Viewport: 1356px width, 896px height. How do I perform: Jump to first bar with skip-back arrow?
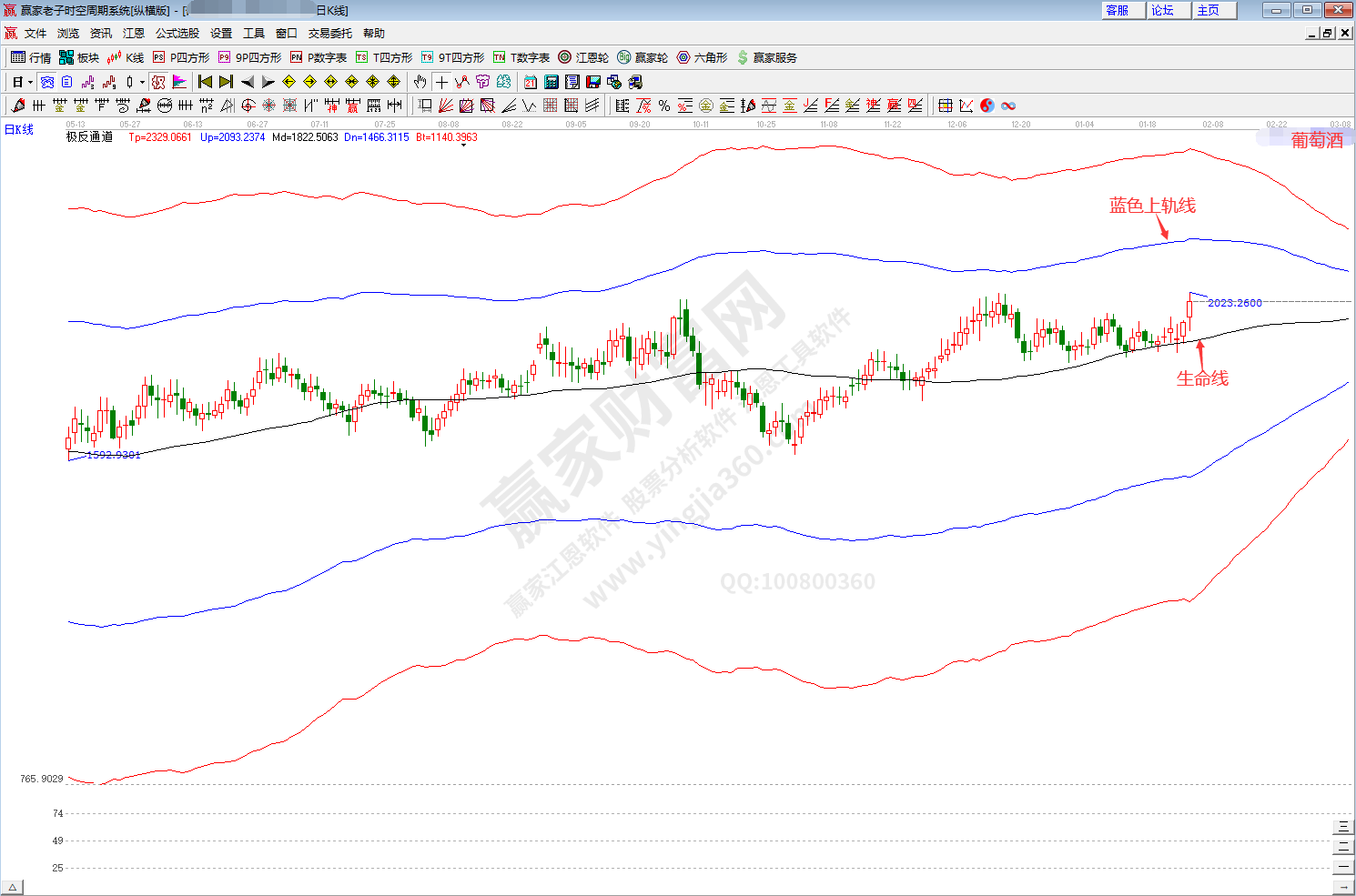click(x=205, y=82)
